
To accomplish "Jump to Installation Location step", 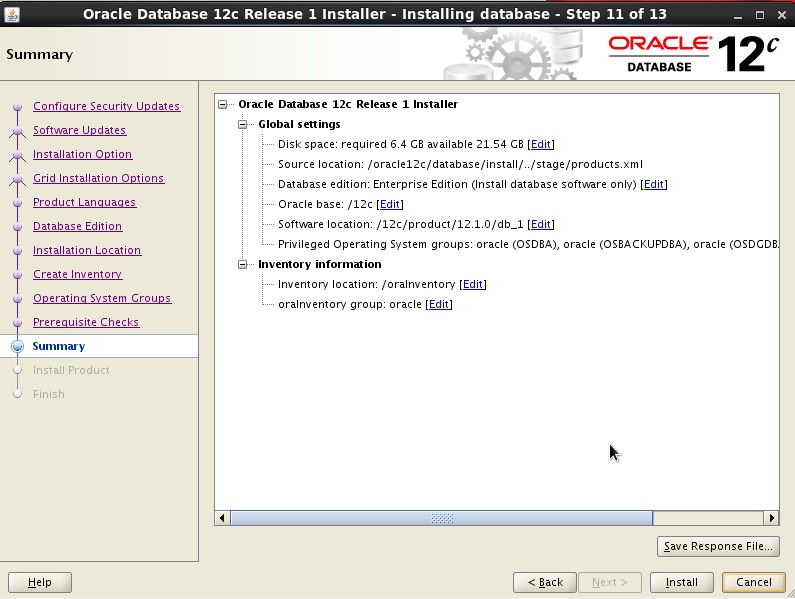I will (87, 250).
